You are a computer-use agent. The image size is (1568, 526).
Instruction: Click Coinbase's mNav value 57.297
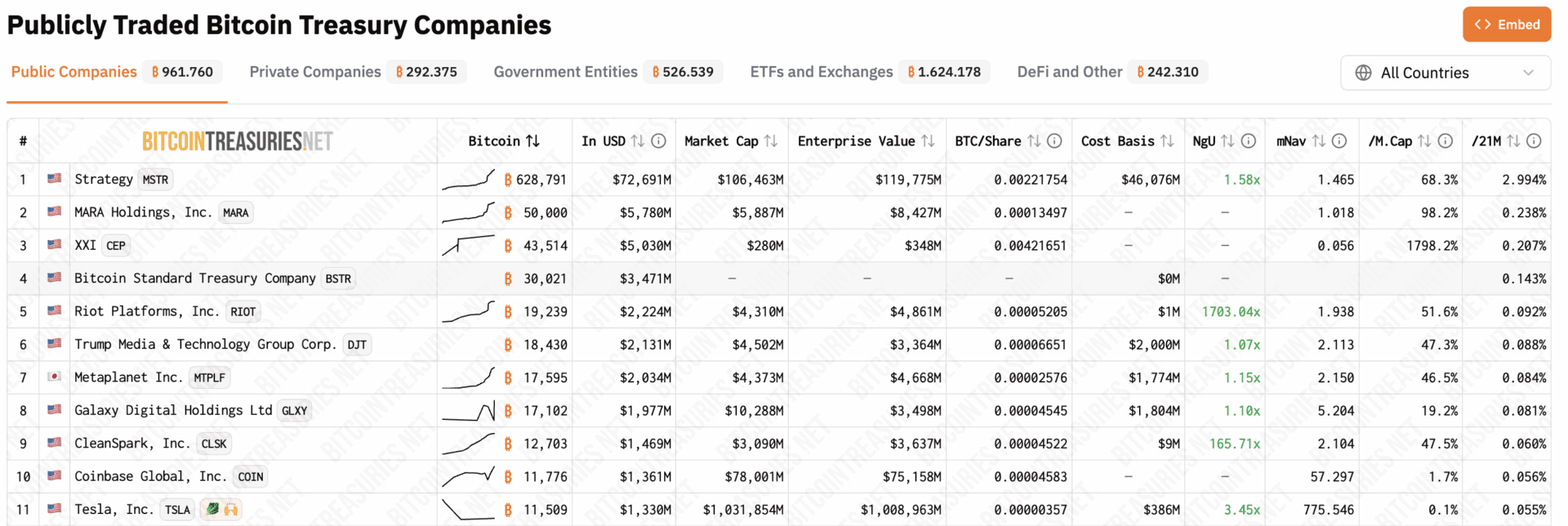click(1332, 477)
